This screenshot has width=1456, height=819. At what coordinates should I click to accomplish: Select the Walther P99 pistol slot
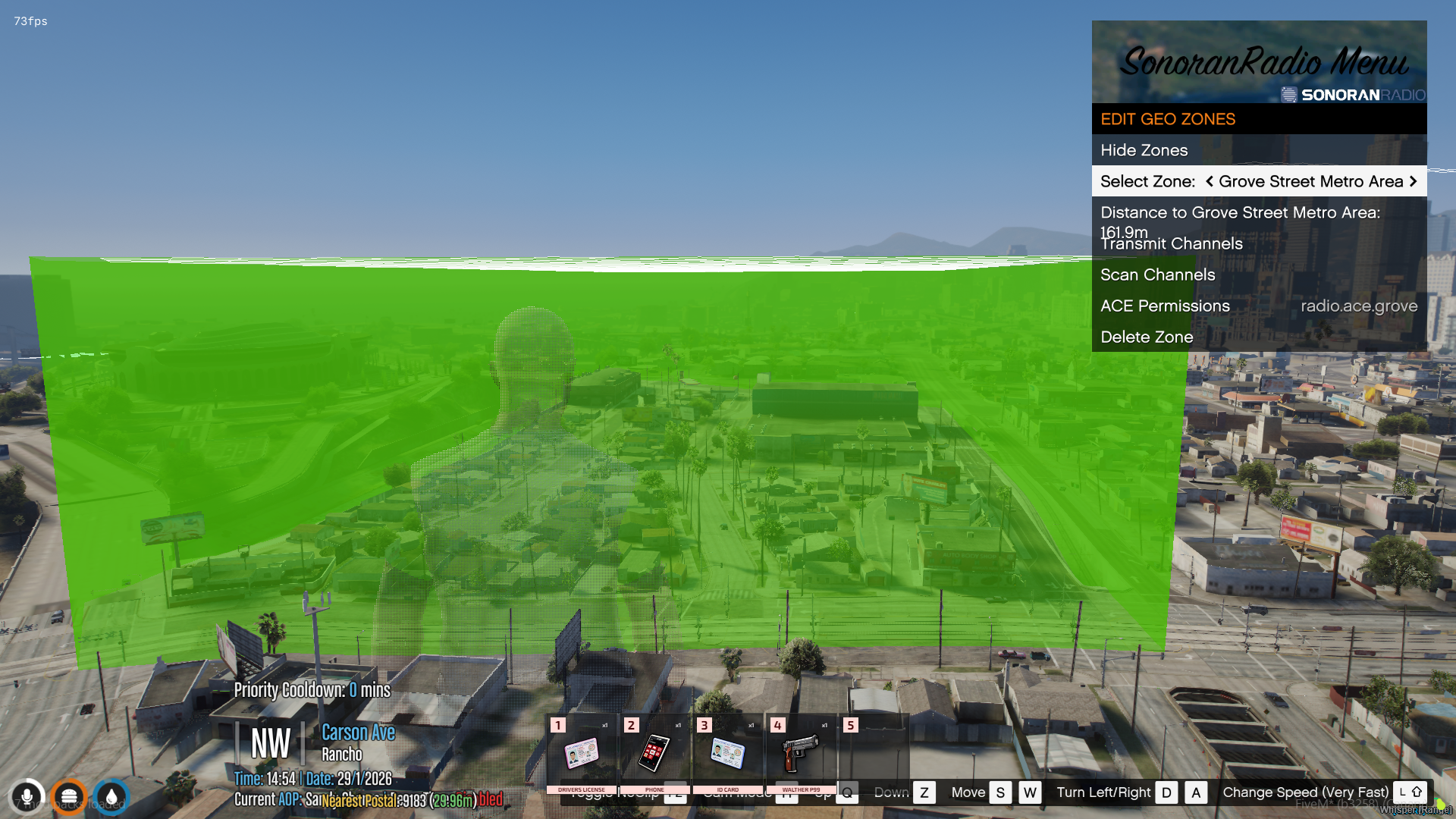click(801, 753)
